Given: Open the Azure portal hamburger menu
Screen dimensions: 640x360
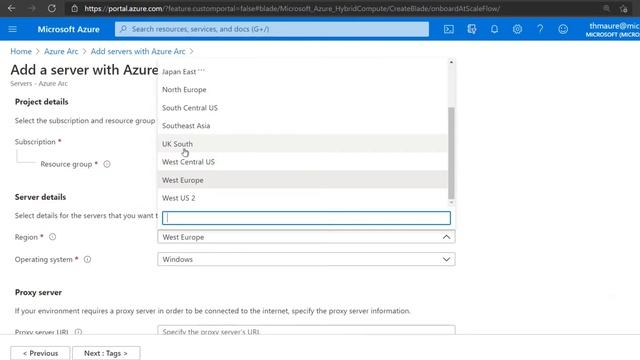Looking at the screenshot, I should 12,29.
